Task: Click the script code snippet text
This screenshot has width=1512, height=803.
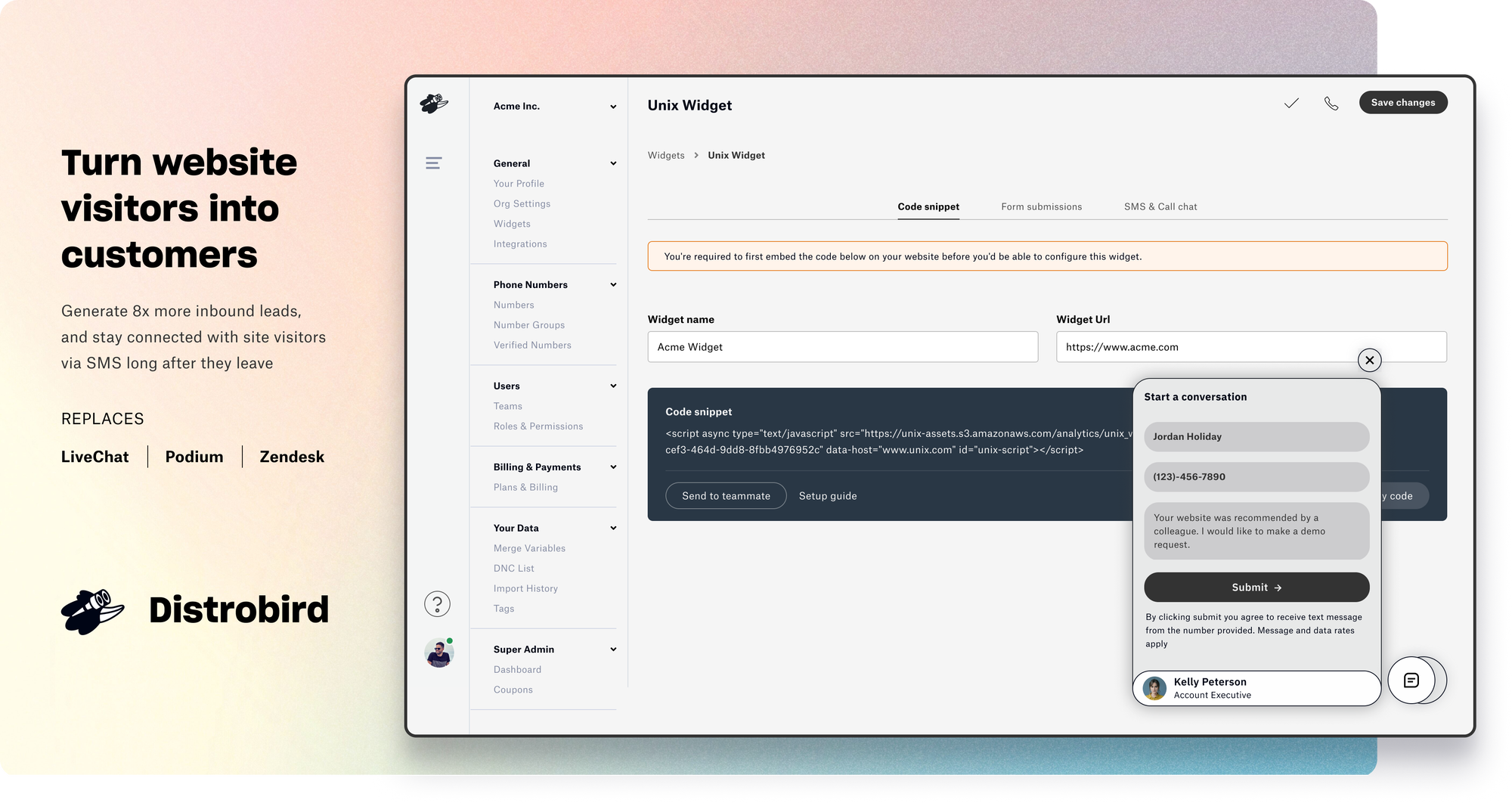Action: 898,442
